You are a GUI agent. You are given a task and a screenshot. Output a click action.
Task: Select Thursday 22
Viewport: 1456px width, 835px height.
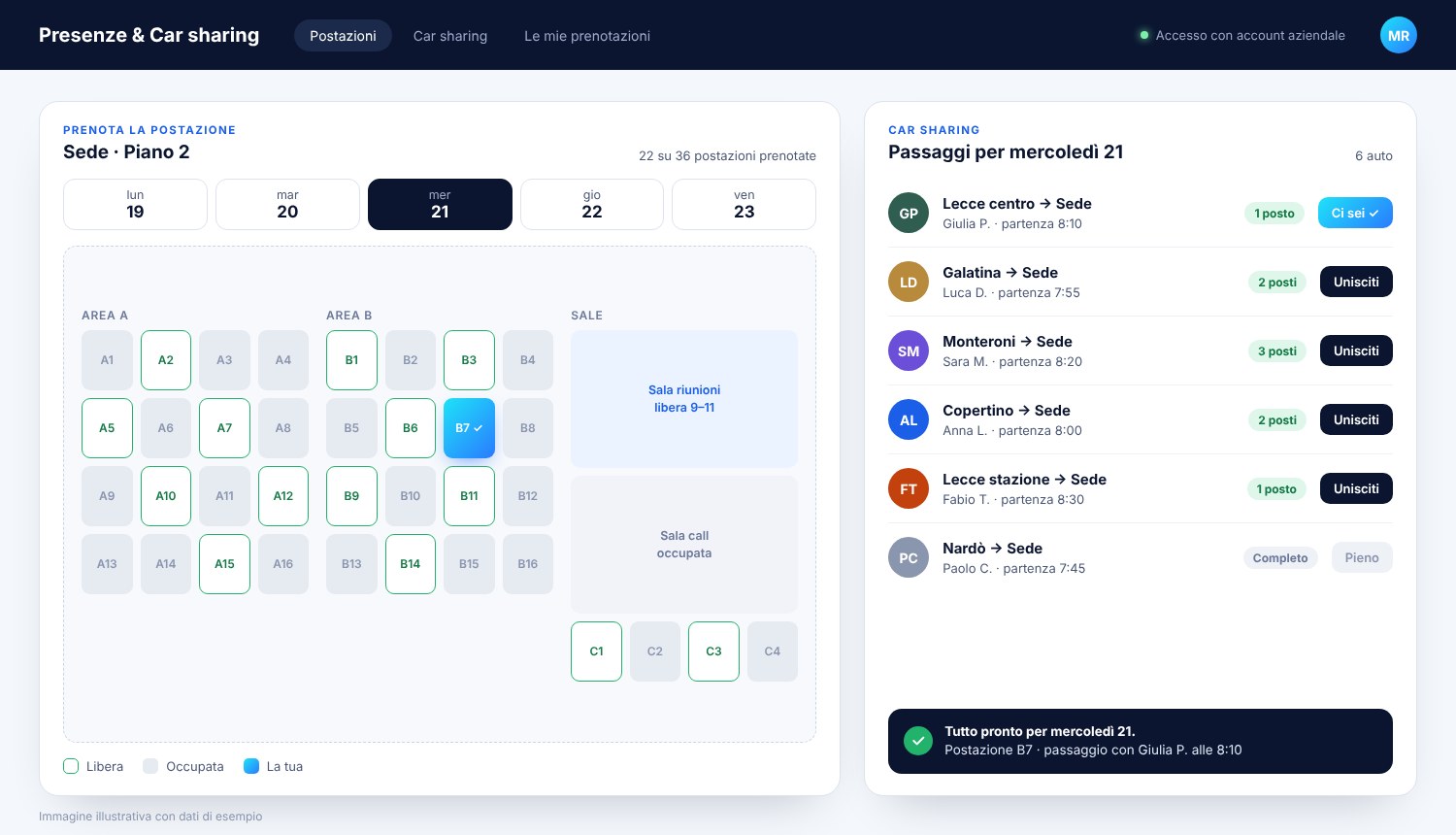coord(592,204)
